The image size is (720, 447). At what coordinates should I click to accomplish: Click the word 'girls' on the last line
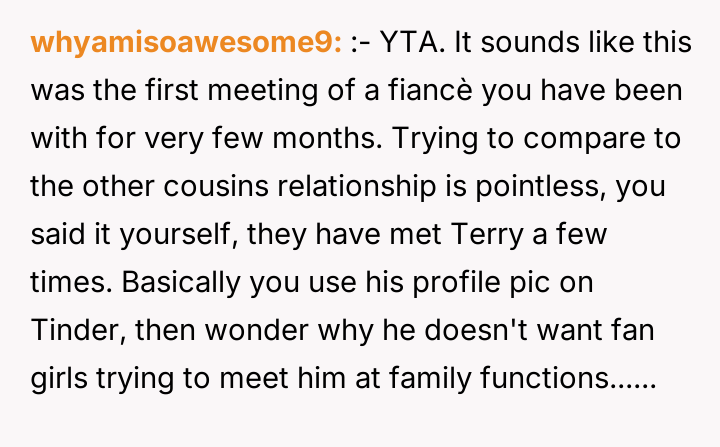[x=55, y=378]
